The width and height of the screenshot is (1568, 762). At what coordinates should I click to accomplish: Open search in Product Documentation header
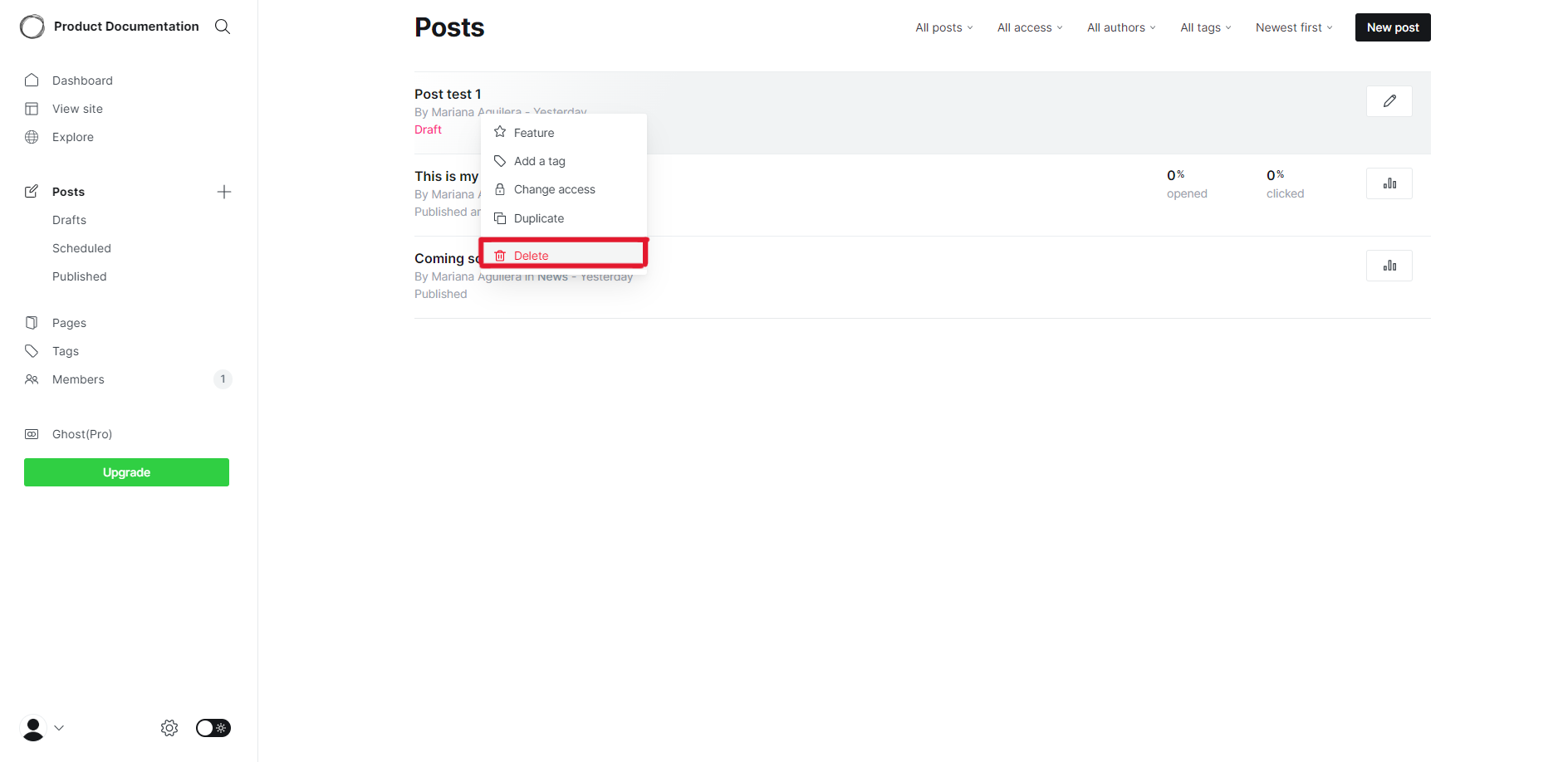point(222,27)
